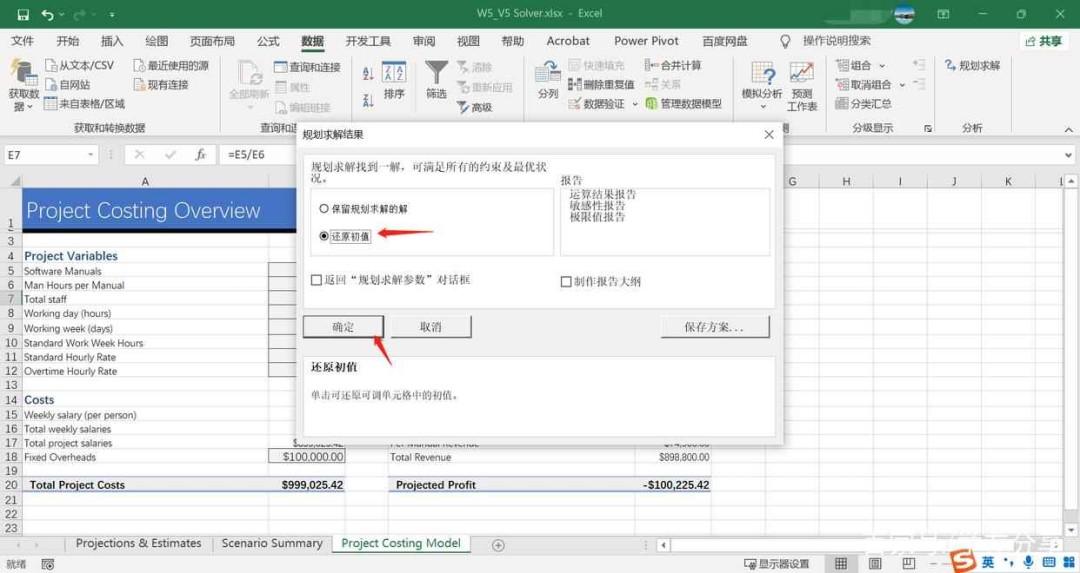Click the Insert Function fx icon
Screen dimensions: 1080x573
[x=200, y=155]
